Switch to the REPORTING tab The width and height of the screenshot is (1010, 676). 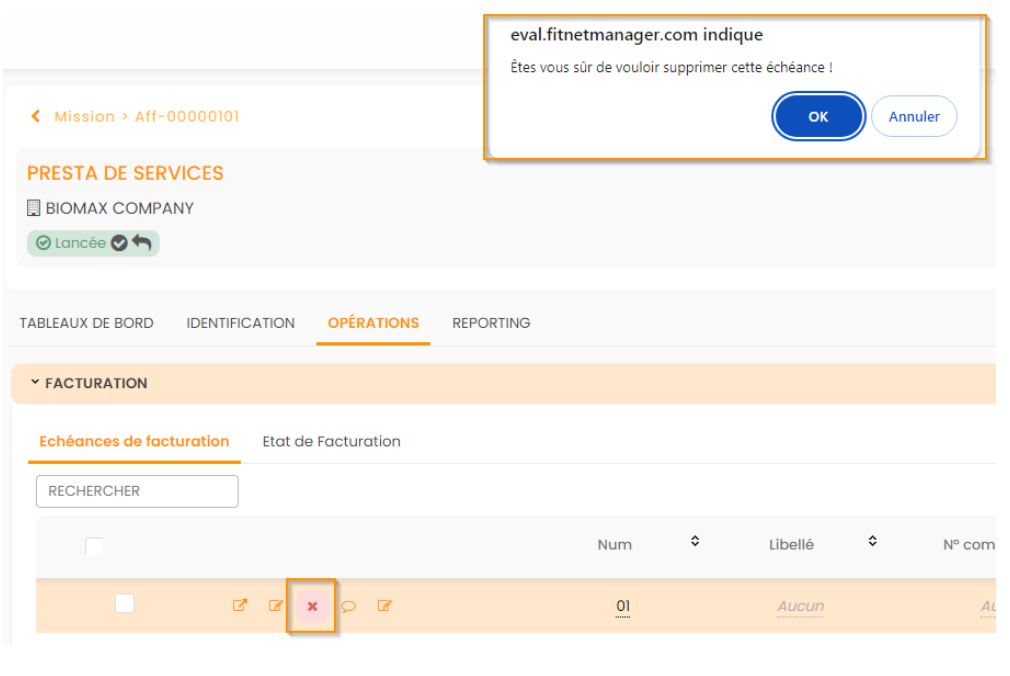coord(491,323)
